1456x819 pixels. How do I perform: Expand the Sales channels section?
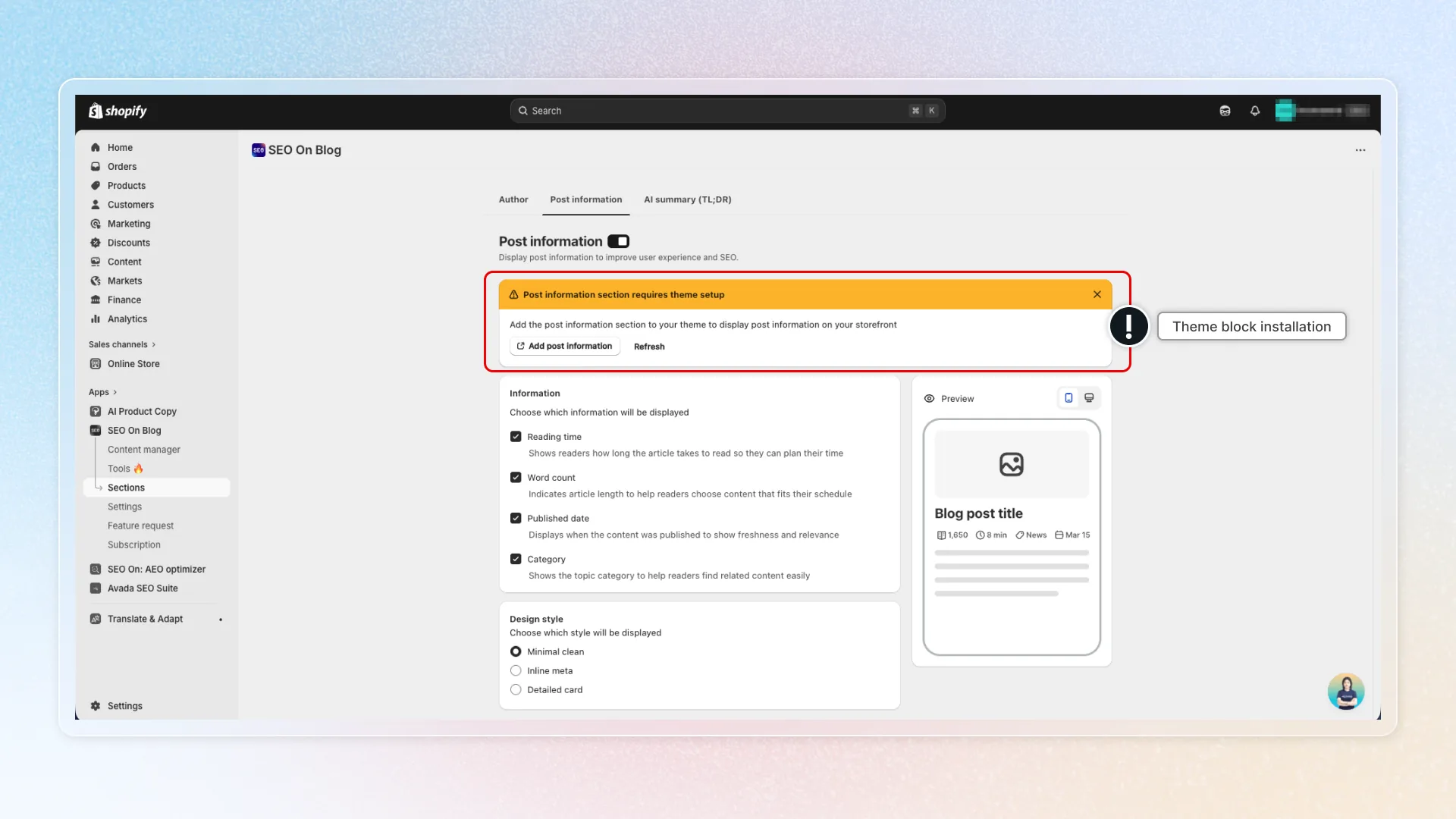pos(122,345)
